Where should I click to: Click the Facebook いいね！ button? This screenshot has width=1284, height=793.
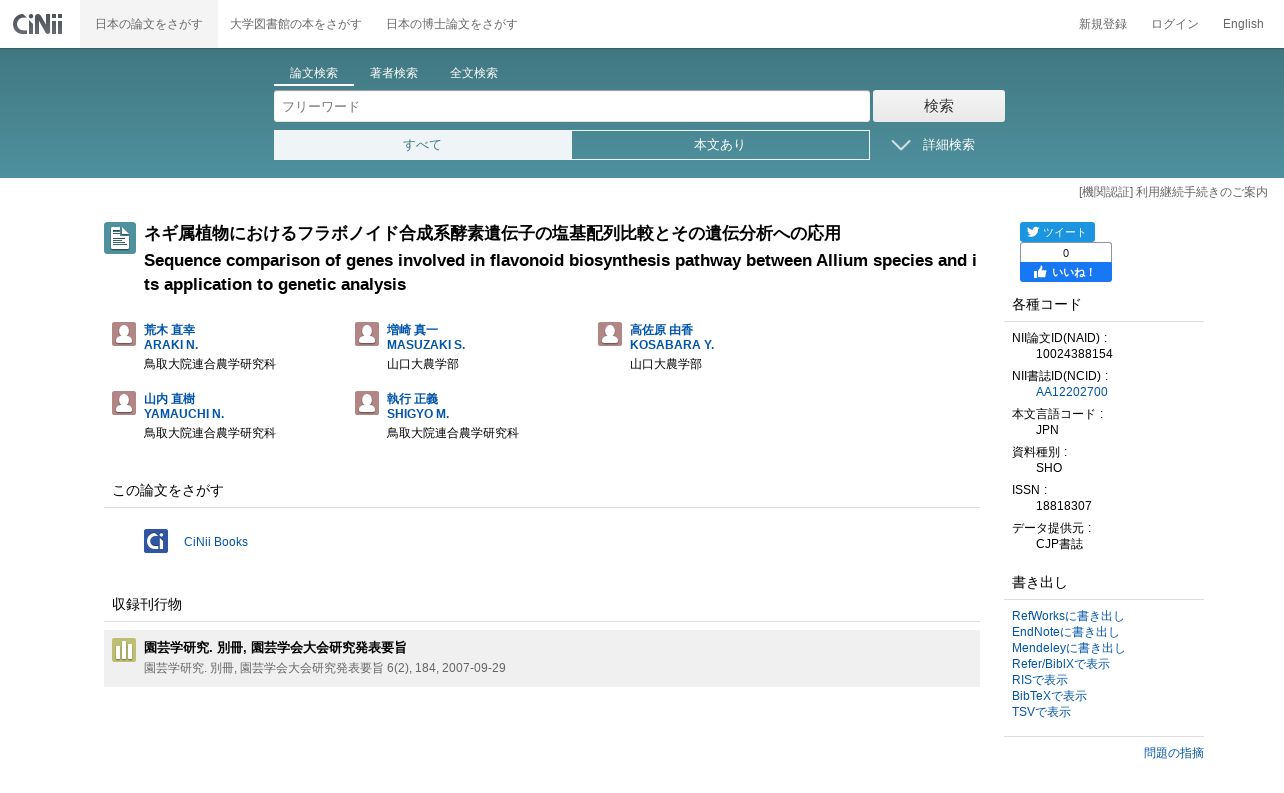point(1066,272)
